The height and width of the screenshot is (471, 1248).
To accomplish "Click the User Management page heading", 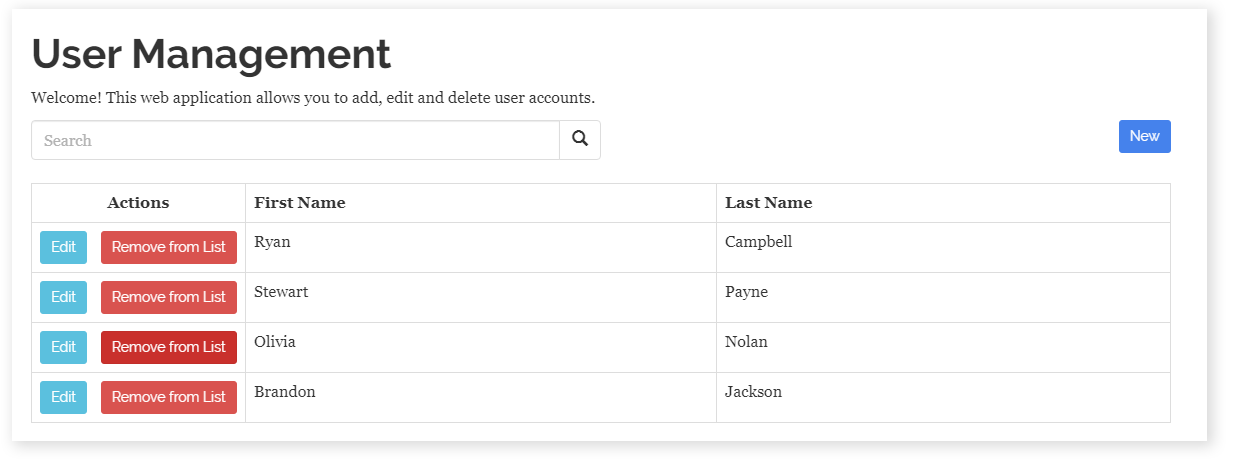I will click(211, 54).
